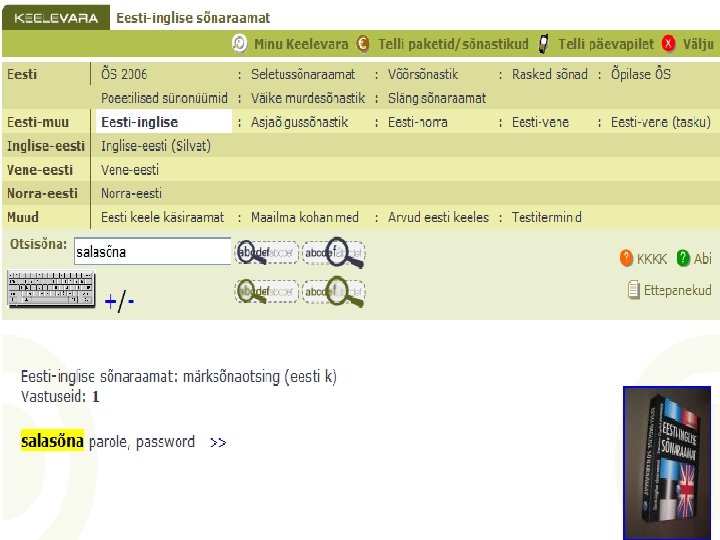
Task: Open Telli päevapilet link
Action: tap(606, 44)
